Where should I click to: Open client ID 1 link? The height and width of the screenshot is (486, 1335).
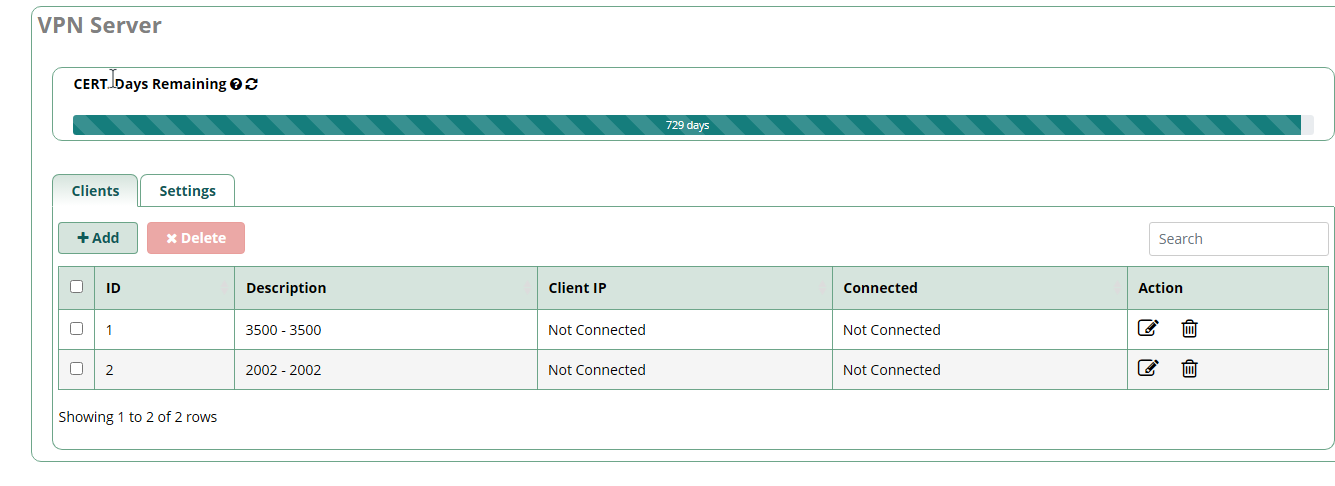click(110, 329)
